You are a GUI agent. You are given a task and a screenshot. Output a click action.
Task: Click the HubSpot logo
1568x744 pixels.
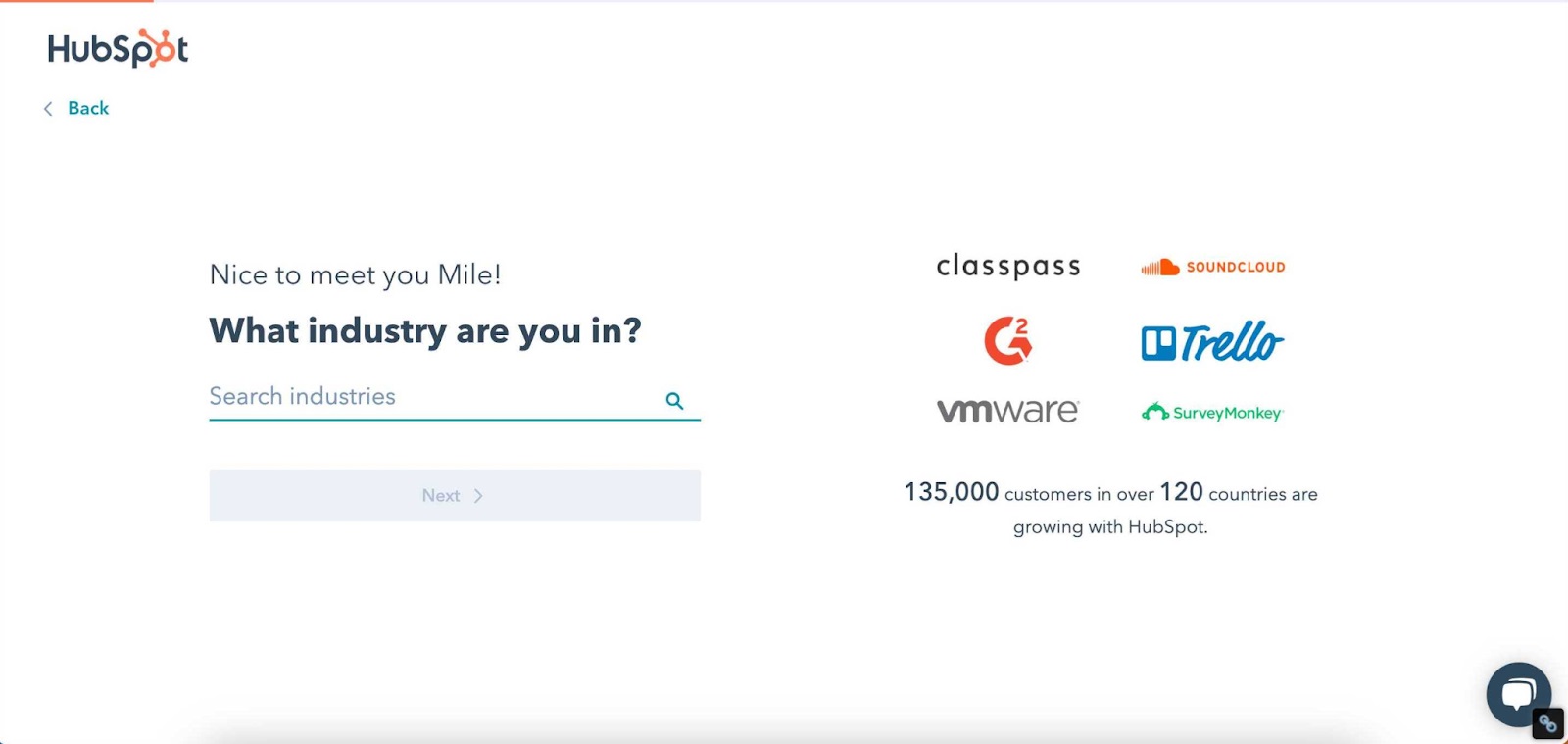[x=118, y=48]
